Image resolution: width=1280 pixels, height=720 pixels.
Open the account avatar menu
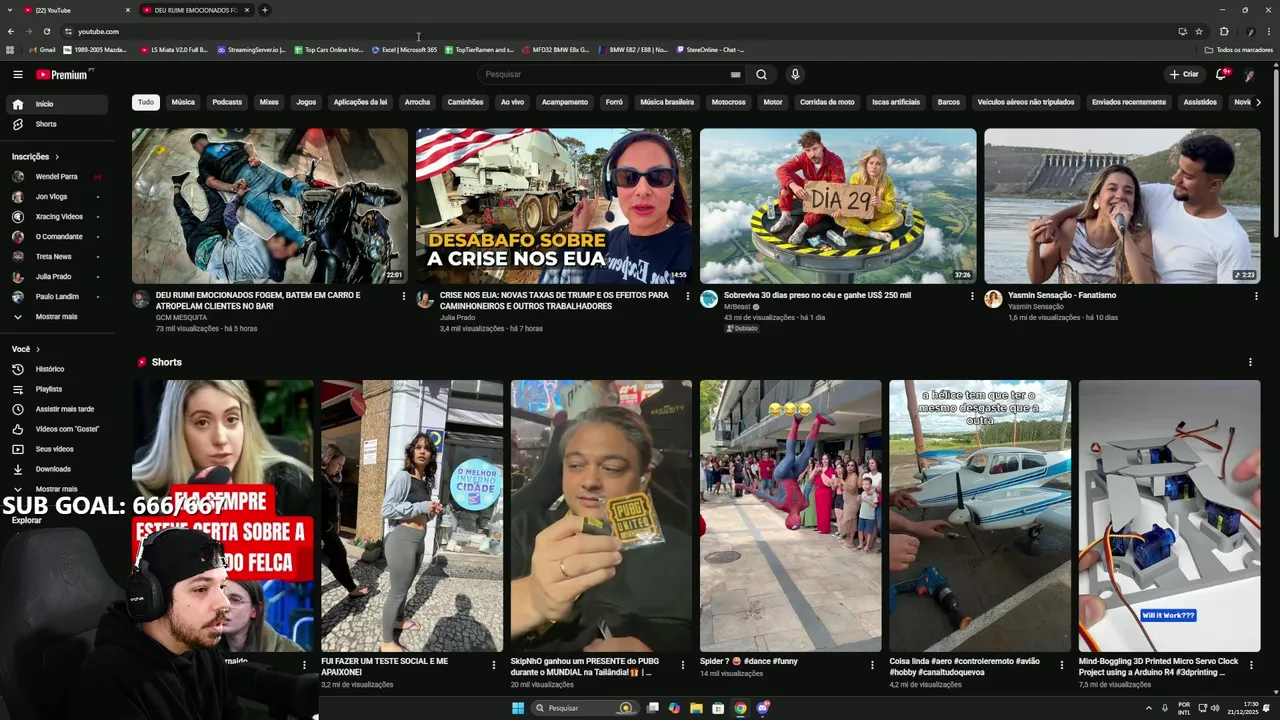point(1250,74)
